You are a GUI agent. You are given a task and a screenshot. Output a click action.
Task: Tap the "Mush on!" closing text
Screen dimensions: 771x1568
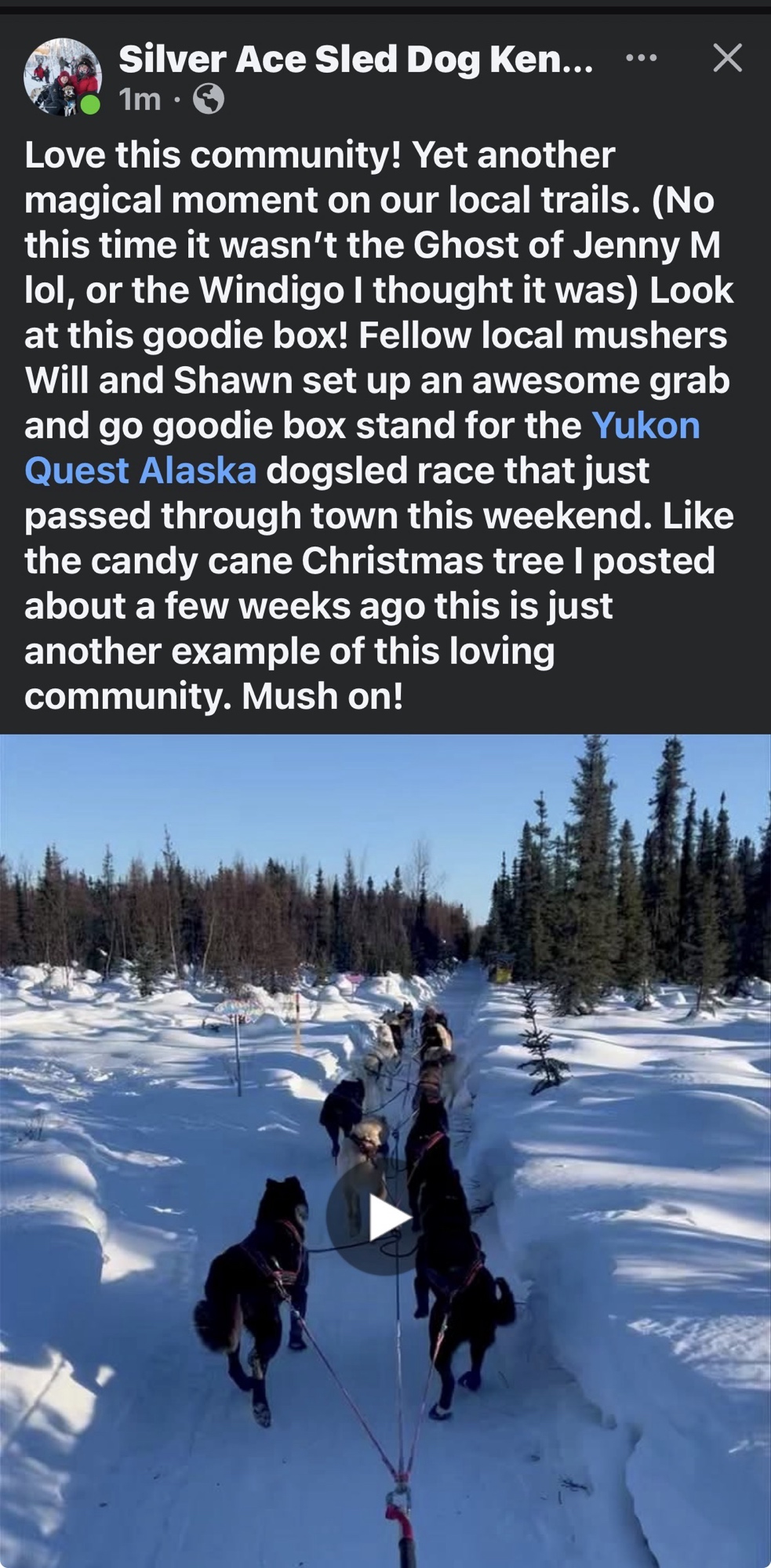click(322, 697)
